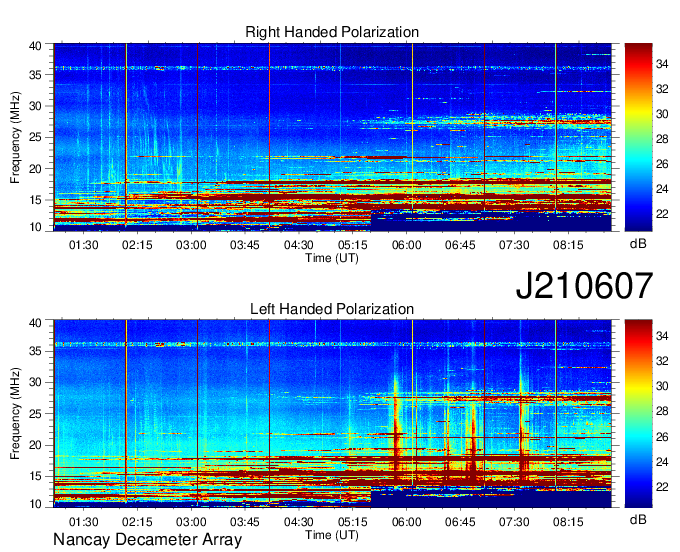Click 26 dB tick on left-handed colorbar
Viewport: 680px width, 552px height.
(x=662, y=437)
